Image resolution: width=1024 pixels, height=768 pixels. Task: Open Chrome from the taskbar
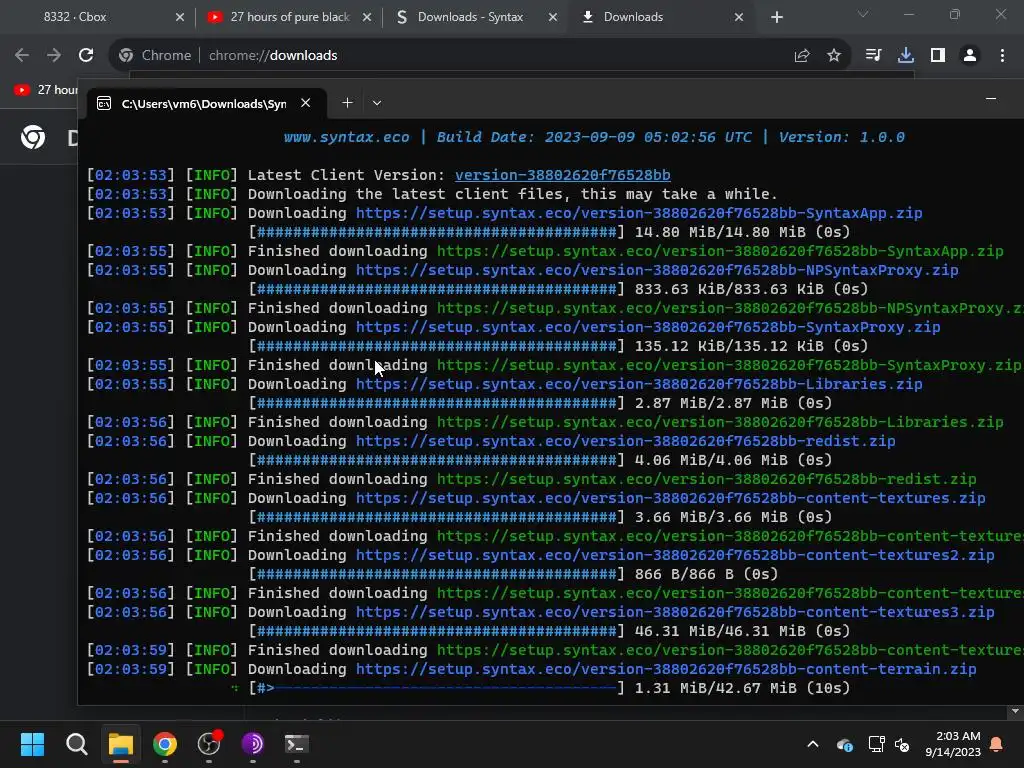165,744
